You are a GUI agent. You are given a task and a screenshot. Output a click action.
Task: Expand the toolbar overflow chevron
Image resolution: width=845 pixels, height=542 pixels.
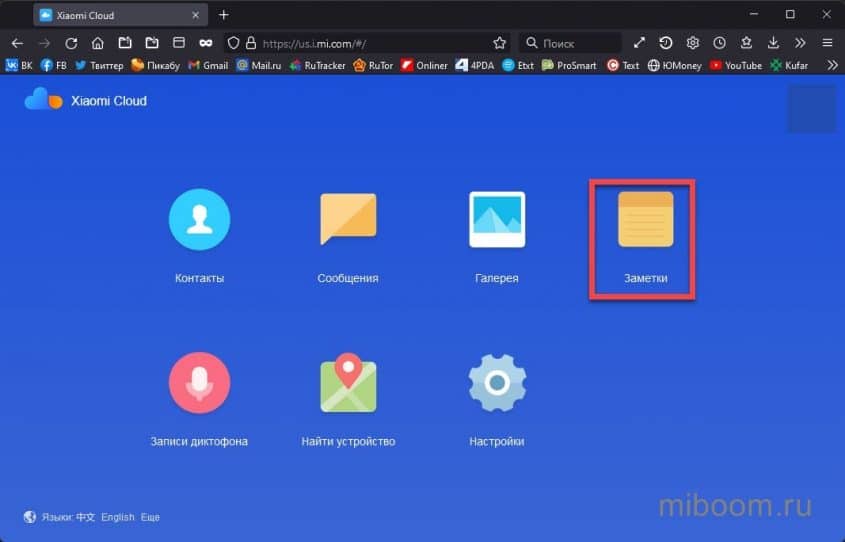(800, 43)
